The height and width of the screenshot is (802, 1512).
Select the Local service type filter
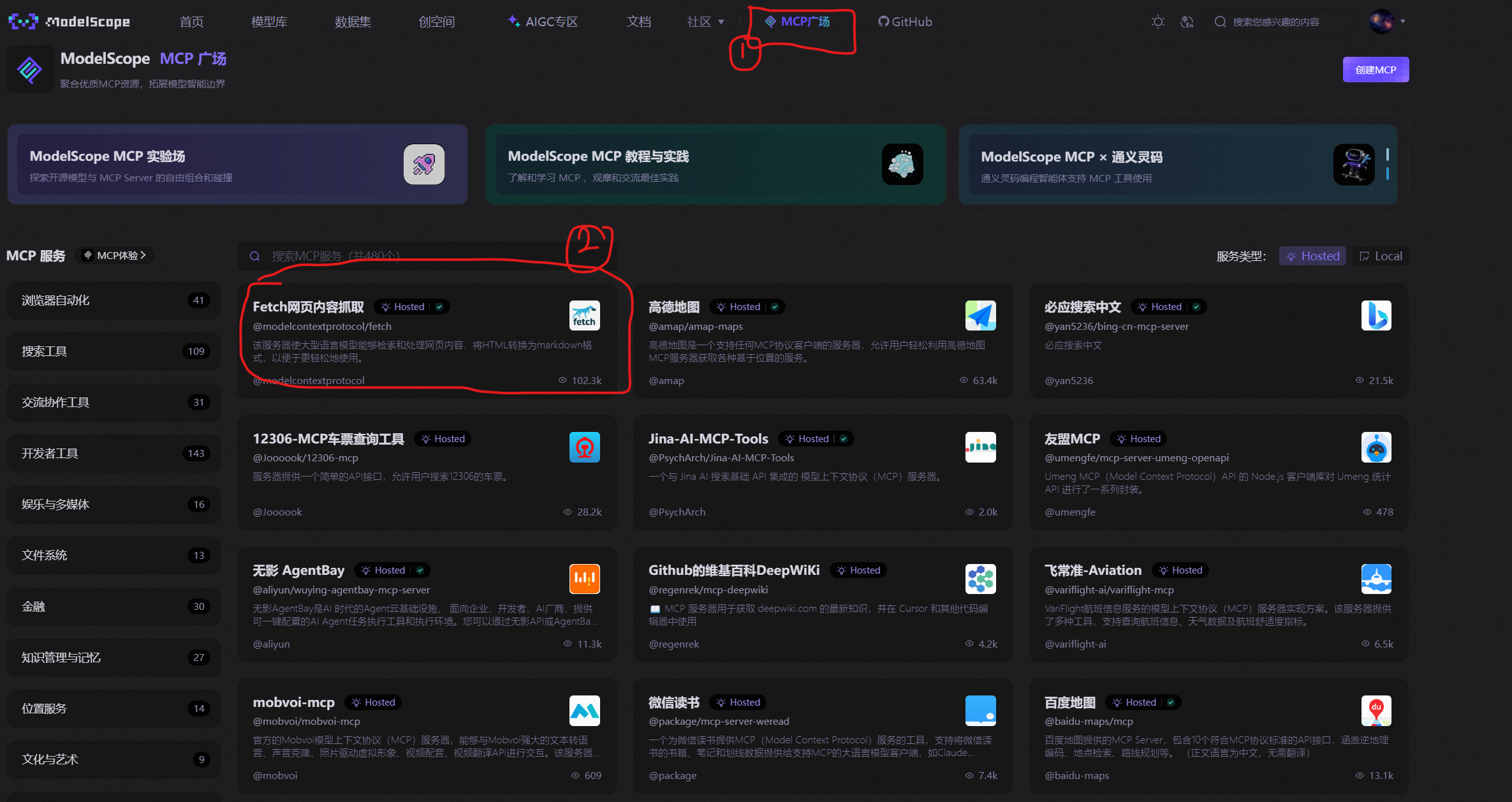(x=1381, y=256)
